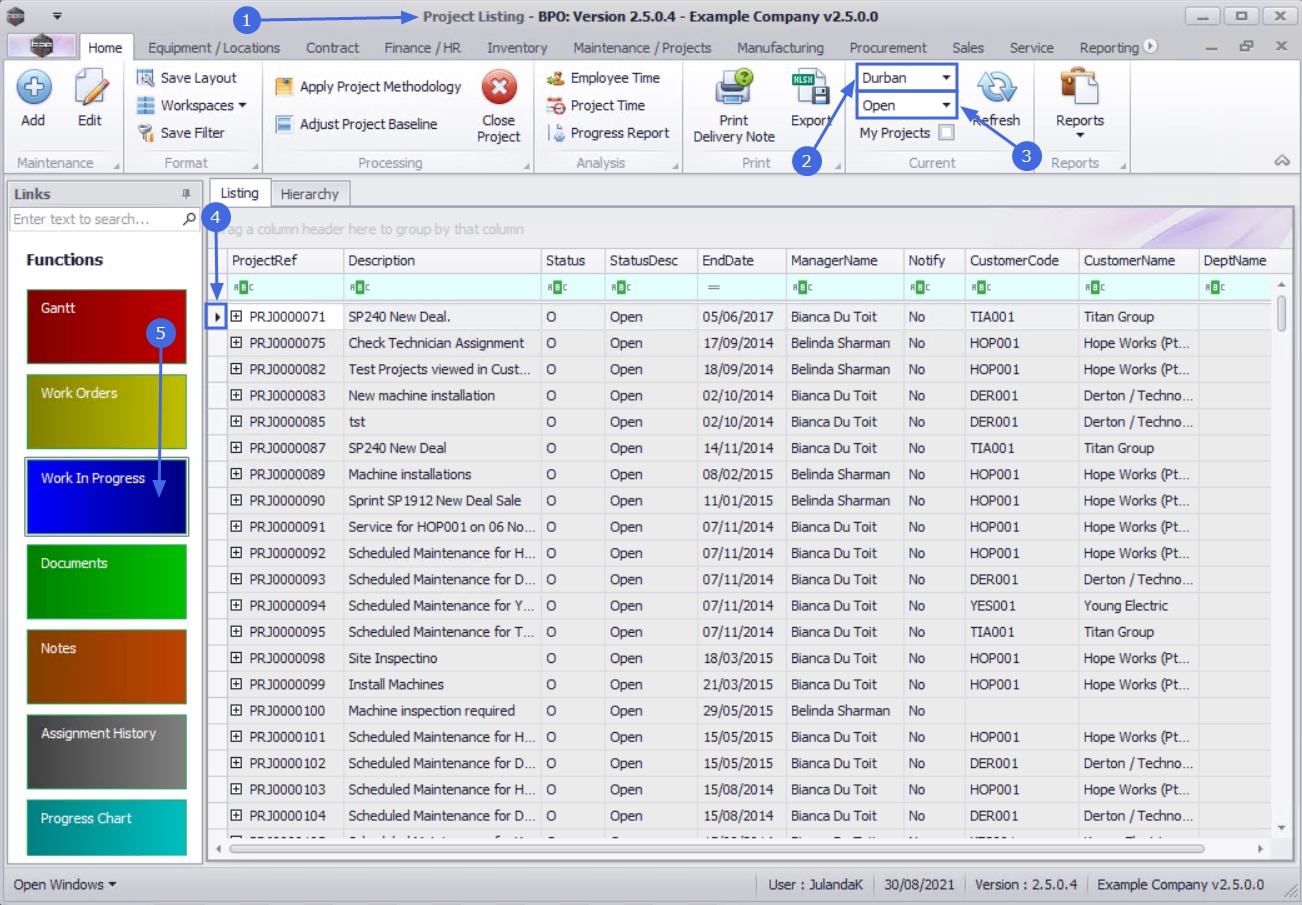
Task: Open the Documents function tile
Action: (106, 582)
